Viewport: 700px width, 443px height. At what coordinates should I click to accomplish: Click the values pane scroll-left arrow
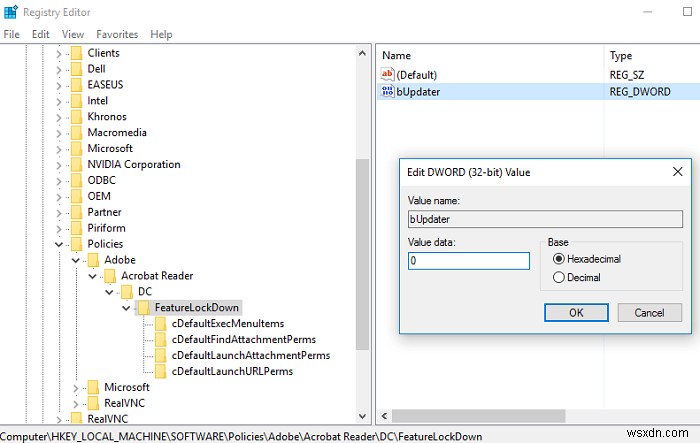[384, 416]
